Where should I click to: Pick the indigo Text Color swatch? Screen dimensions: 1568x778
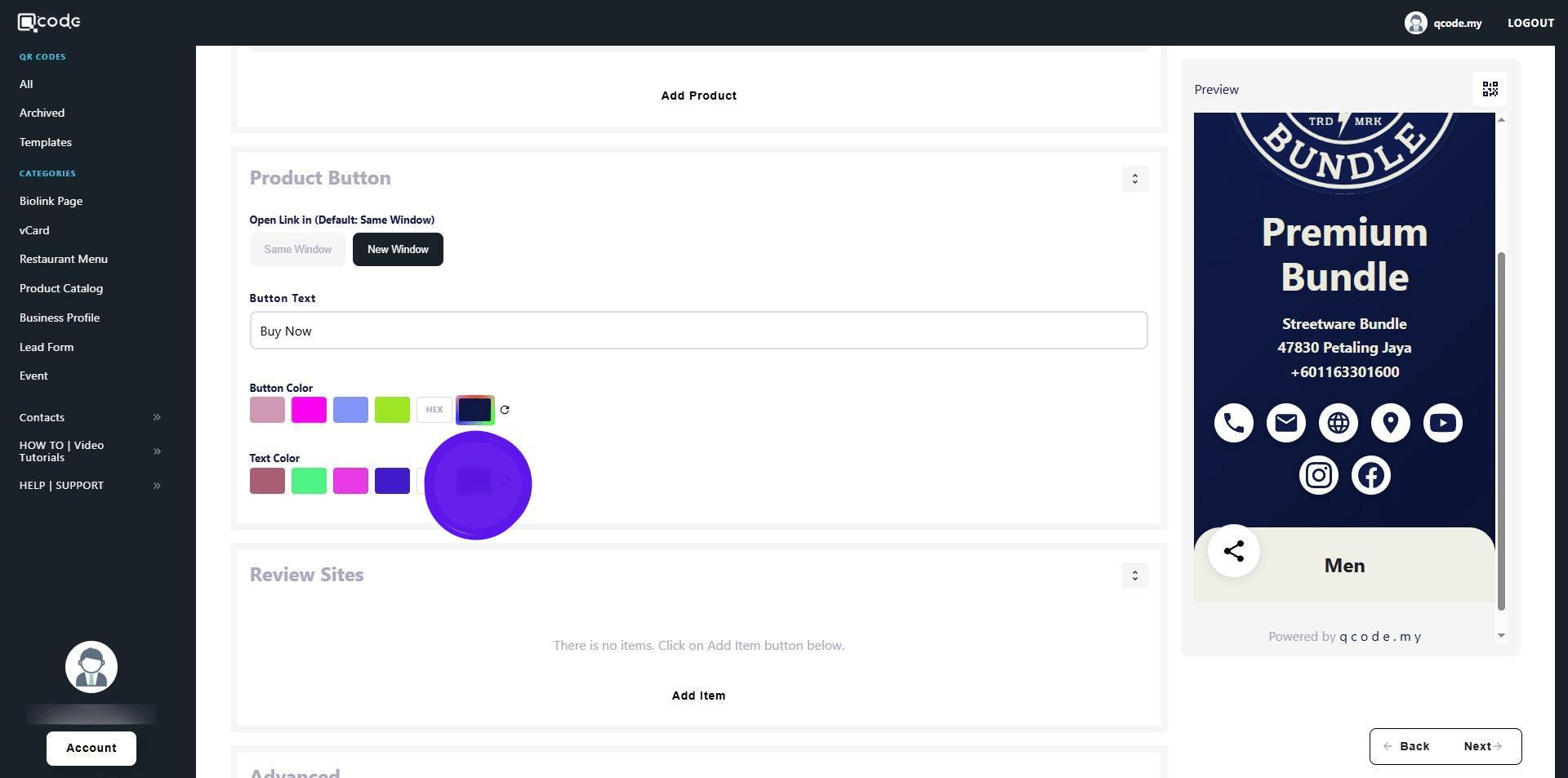click(392, 481)
